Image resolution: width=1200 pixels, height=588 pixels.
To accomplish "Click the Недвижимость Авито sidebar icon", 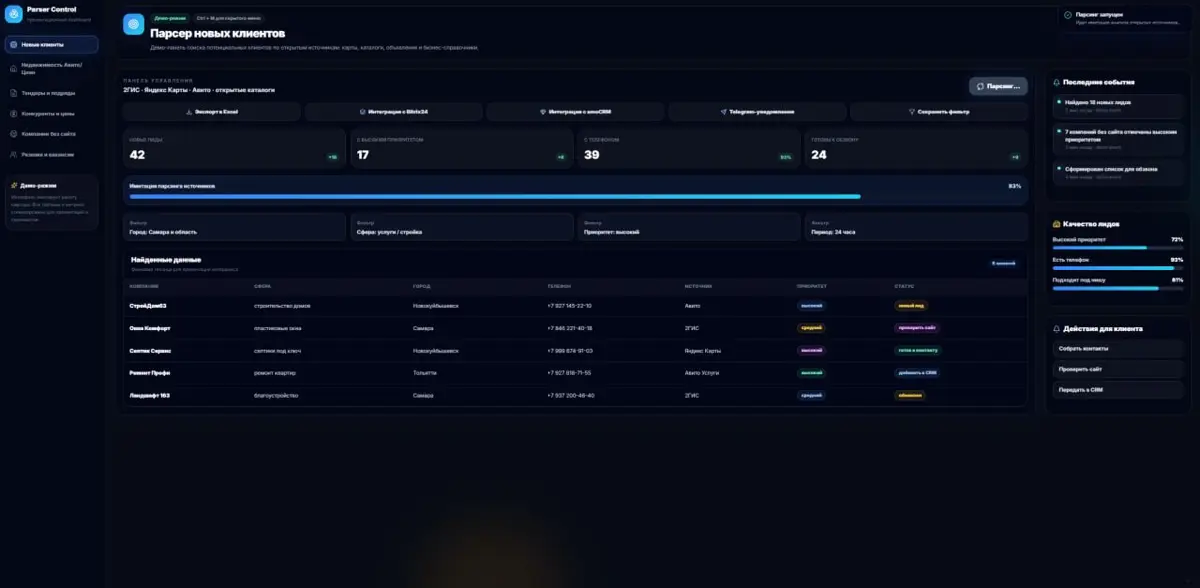I will pyautogui.click(x=13, y=68).
